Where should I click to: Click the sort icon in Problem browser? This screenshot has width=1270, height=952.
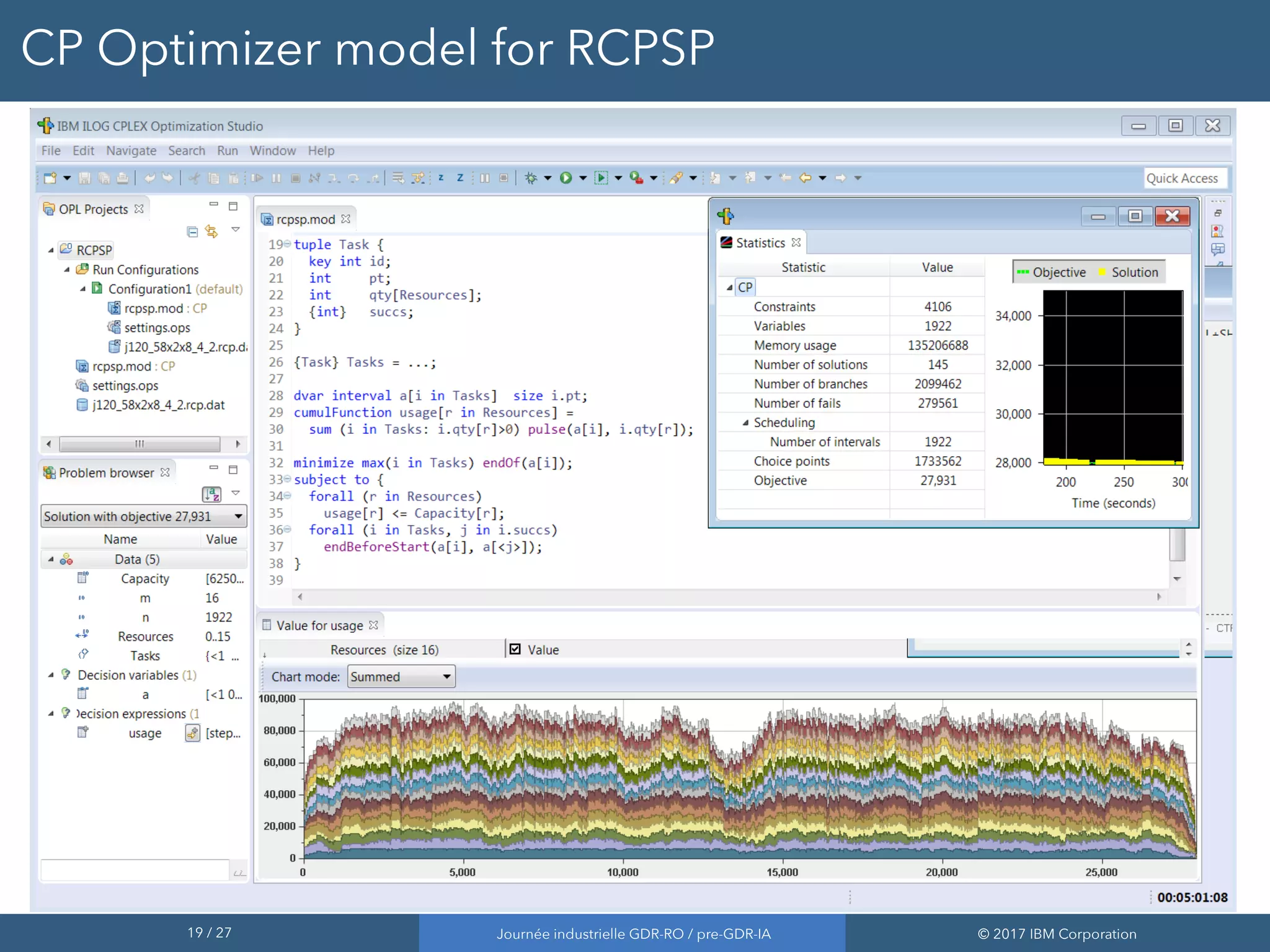pos(211,494)
